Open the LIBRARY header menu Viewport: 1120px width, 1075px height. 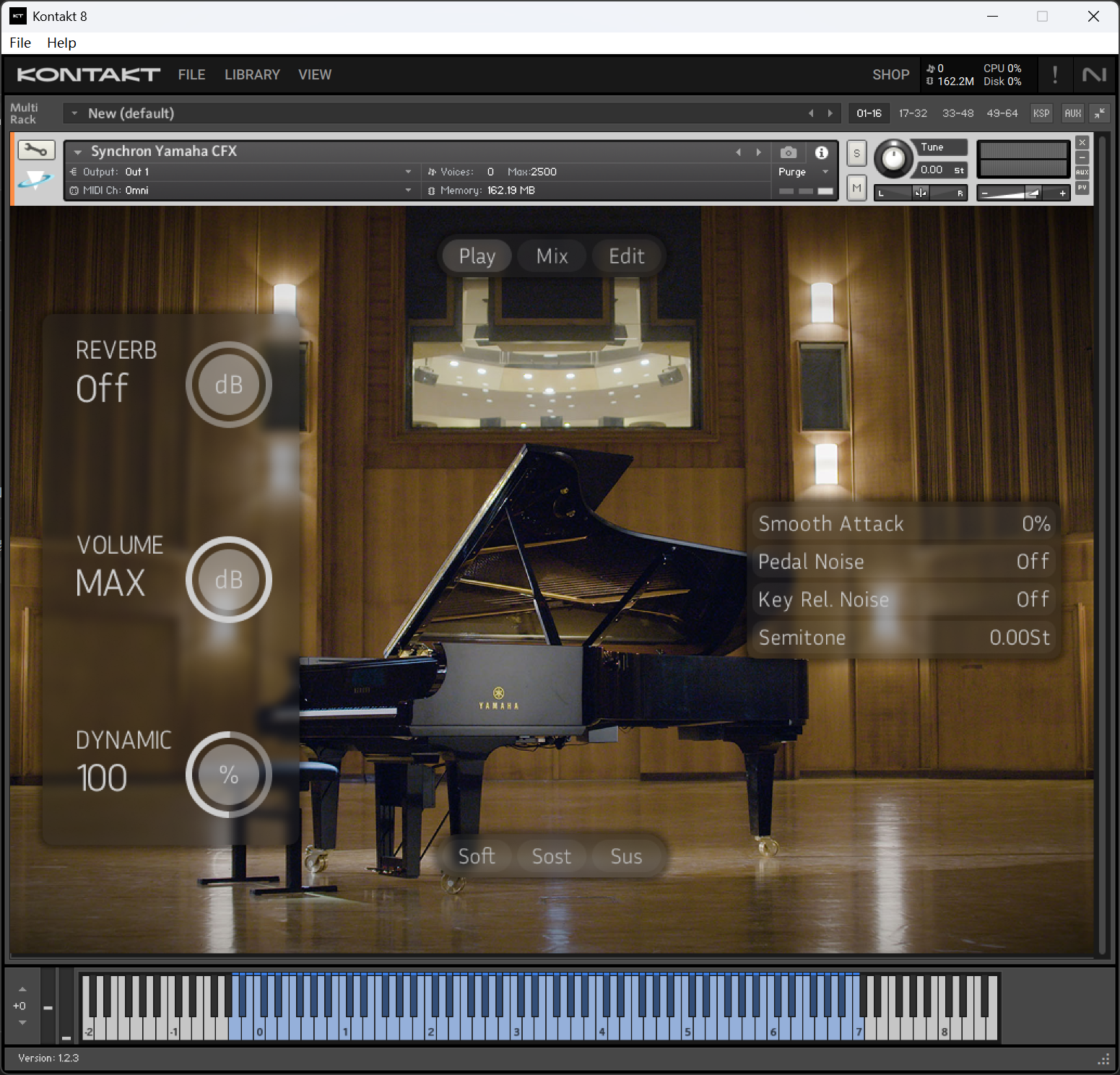(x=252, y=74)
